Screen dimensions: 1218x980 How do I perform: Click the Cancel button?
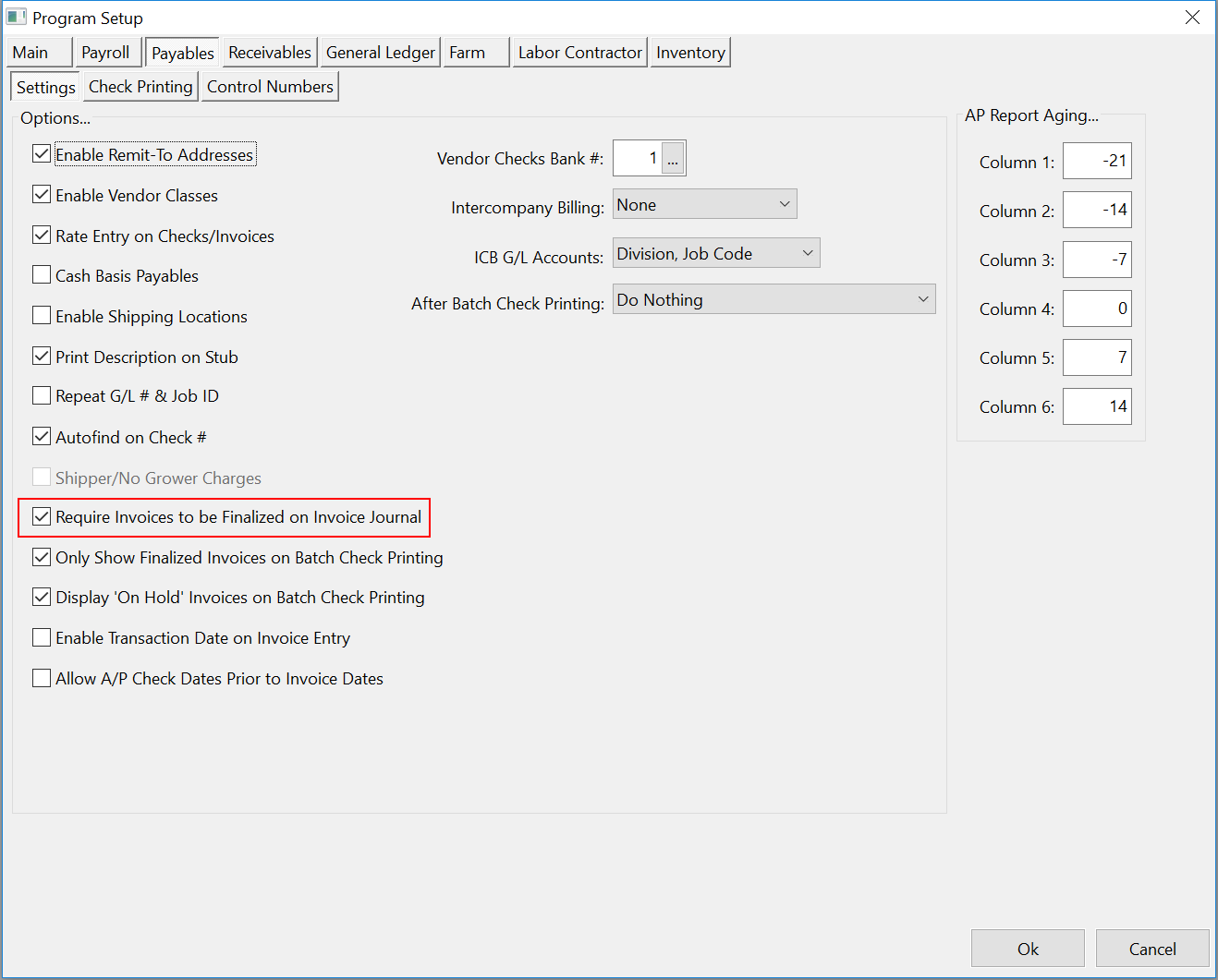click(x=1152, y=949)
